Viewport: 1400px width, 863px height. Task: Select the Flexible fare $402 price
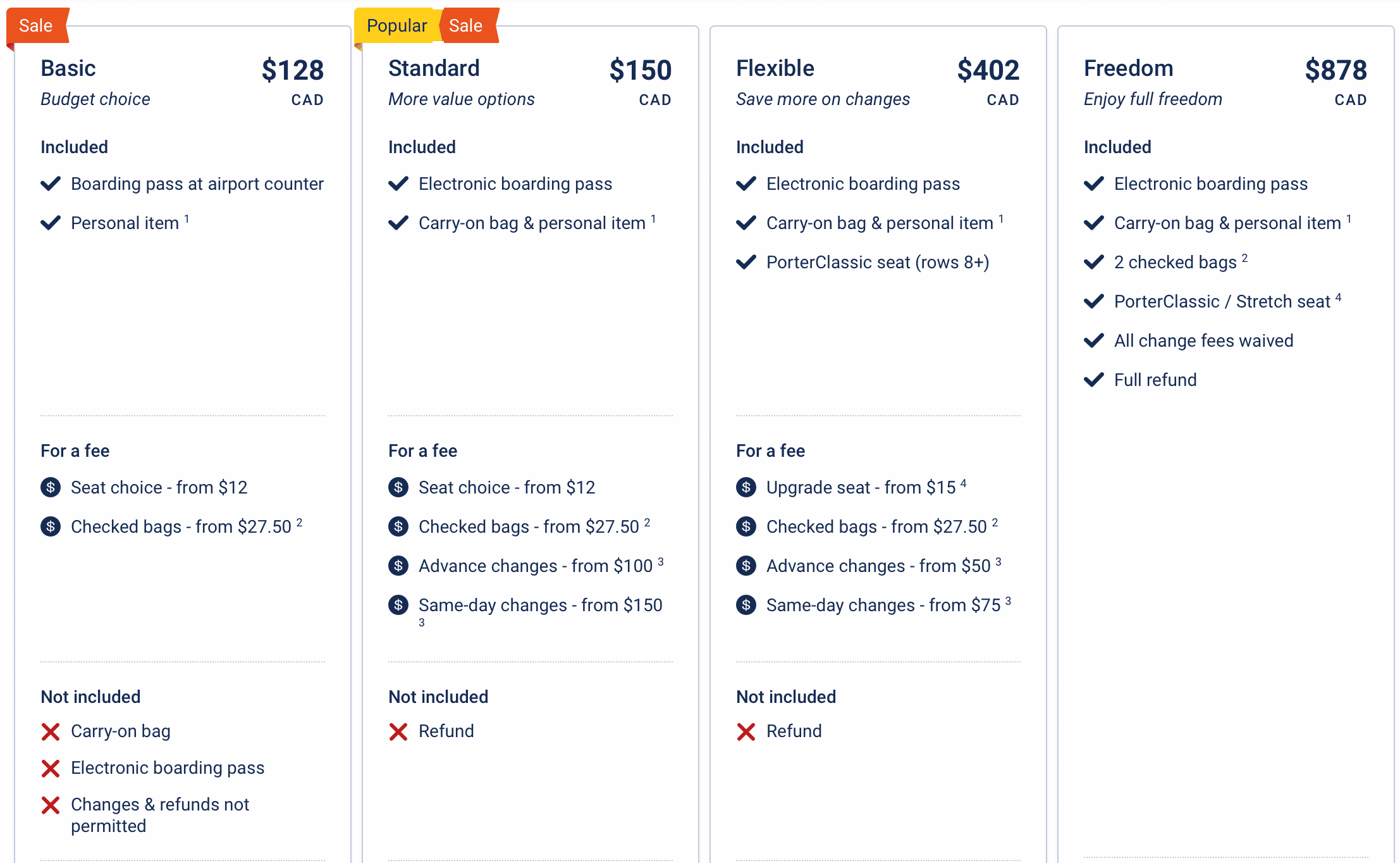pos(988,70)
